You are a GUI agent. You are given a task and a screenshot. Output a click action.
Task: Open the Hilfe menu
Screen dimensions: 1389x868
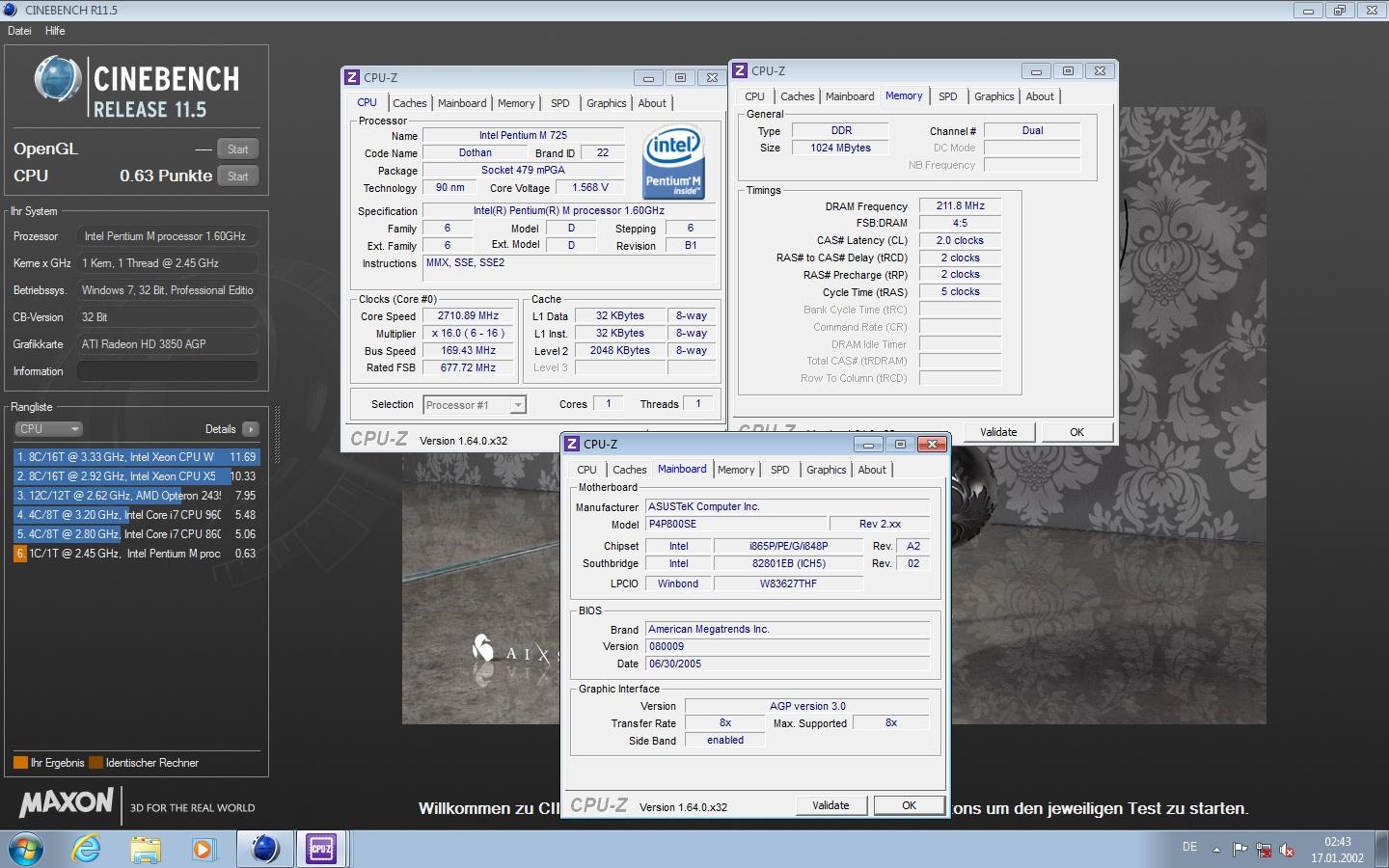55,31
